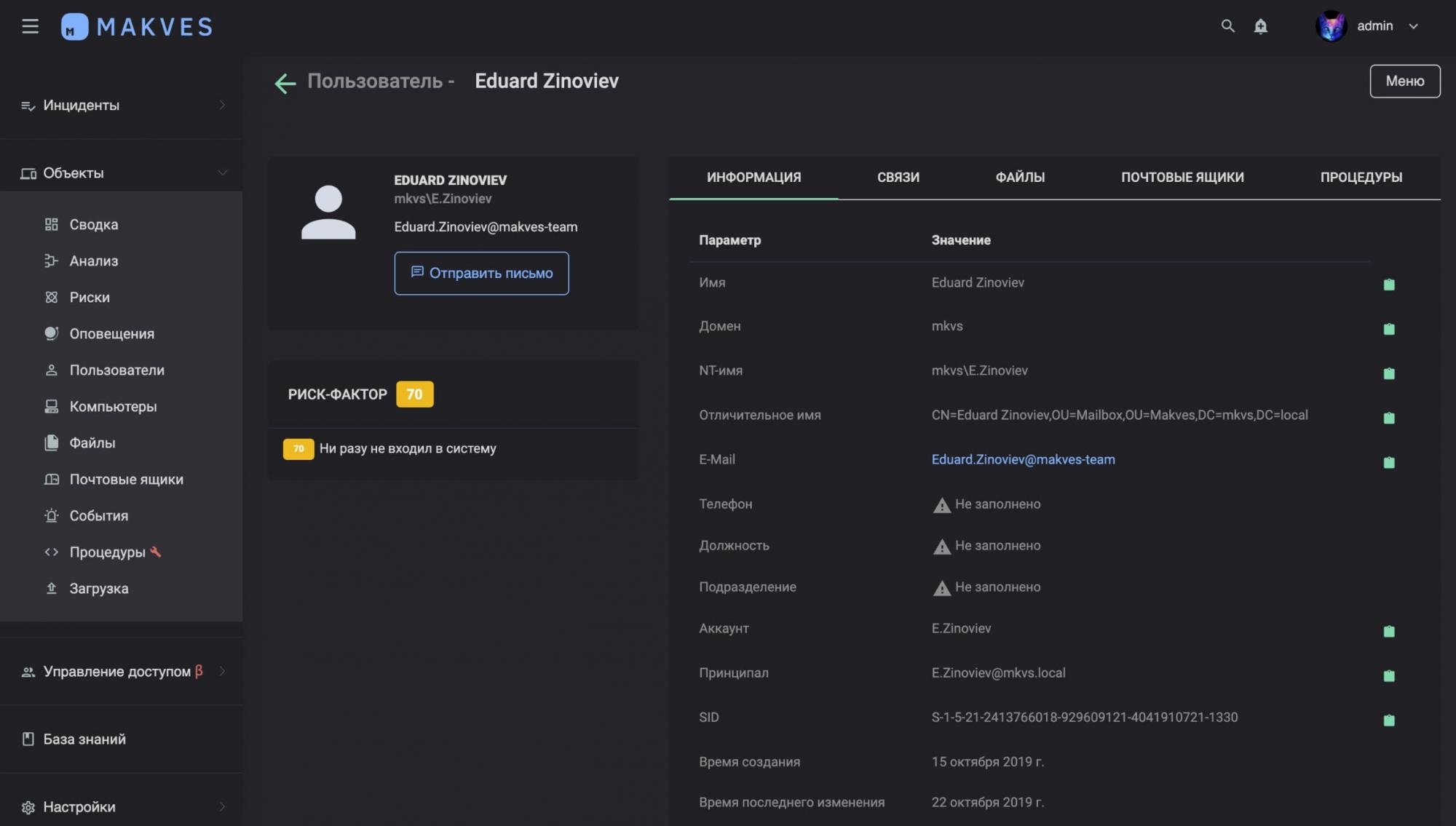The height and width of the screenshot is (826, 1456).
Task: Click the green back arrow
Action: 285,83
